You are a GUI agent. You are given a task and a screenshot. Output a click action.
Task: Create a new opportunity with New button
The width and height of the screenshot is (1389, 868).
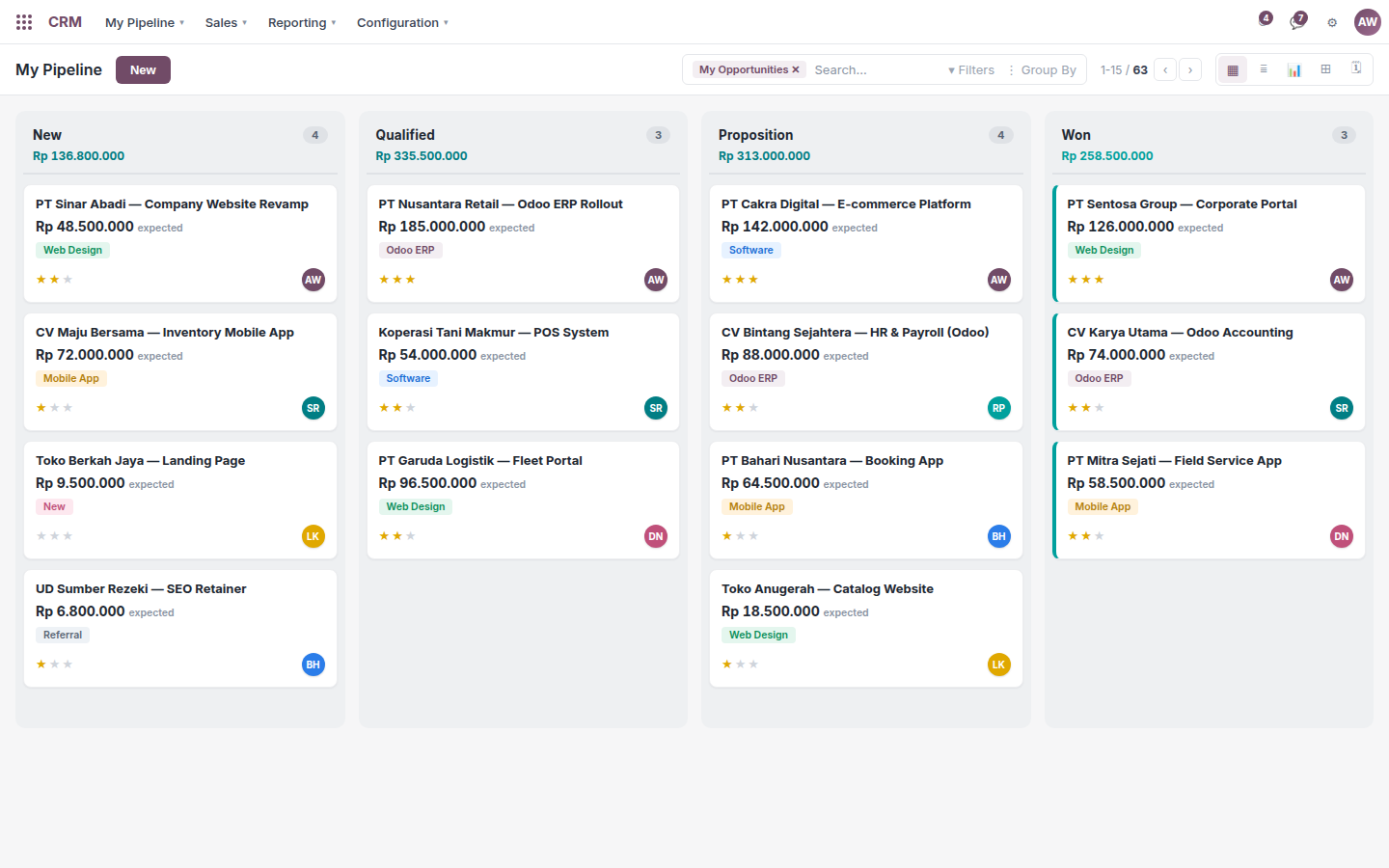click(x=143, y=69)
